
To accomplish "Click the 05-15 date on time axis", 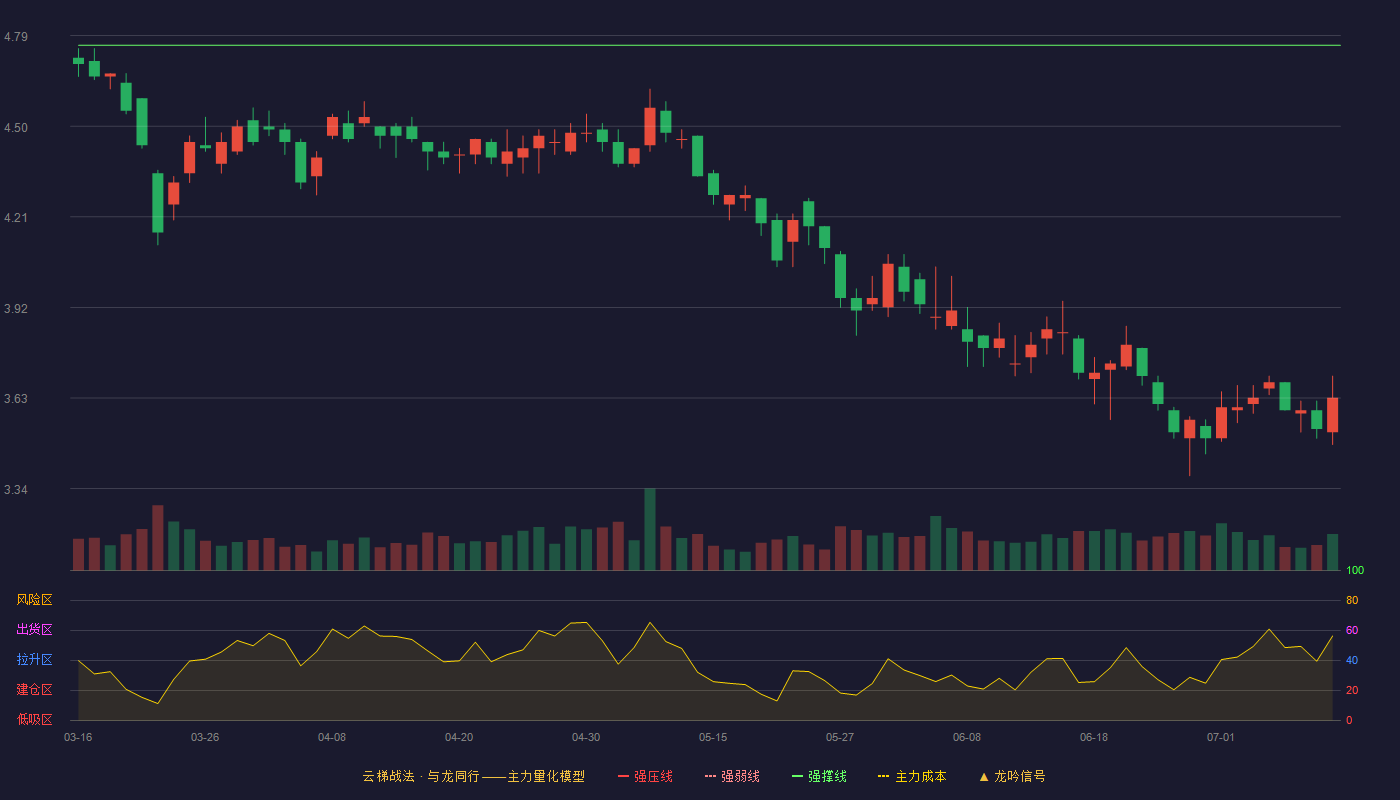I will [x=713, y=737].
